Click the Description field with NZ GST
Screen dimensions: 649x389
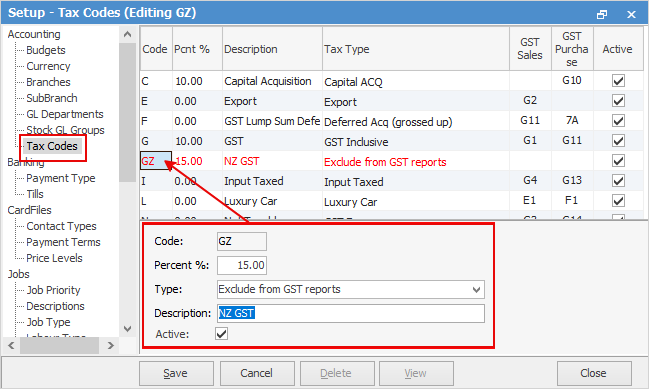[x=351, y=313]
